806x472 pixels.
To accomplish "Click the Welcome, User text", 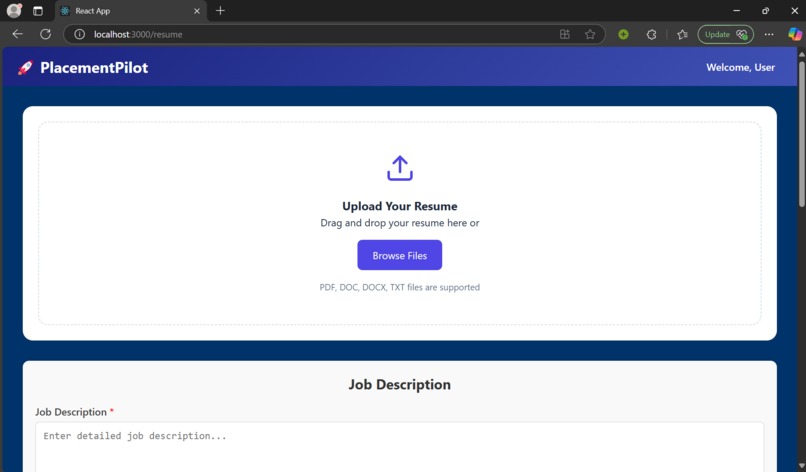I will [740, 67].
